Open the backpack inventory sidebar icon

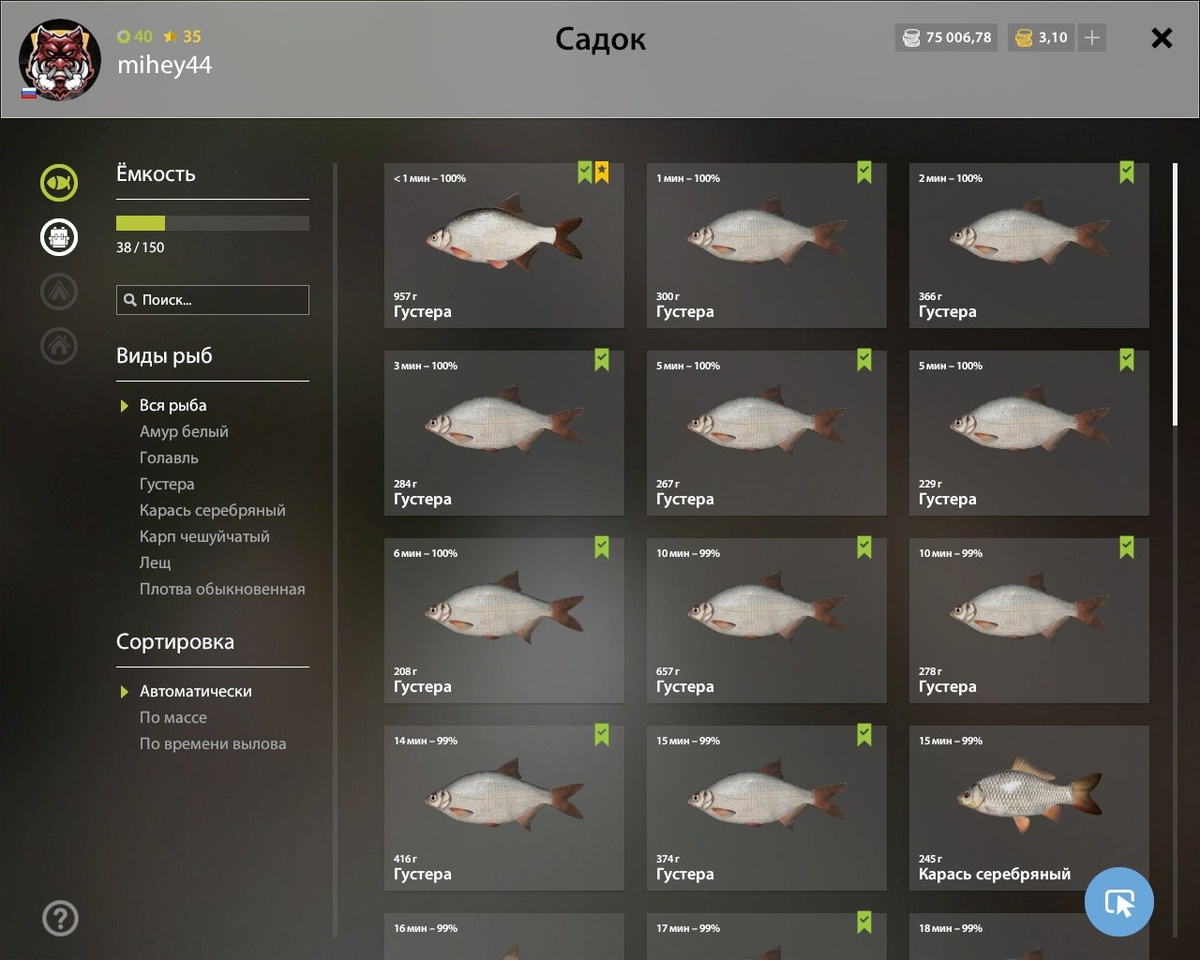click(59, 237)
